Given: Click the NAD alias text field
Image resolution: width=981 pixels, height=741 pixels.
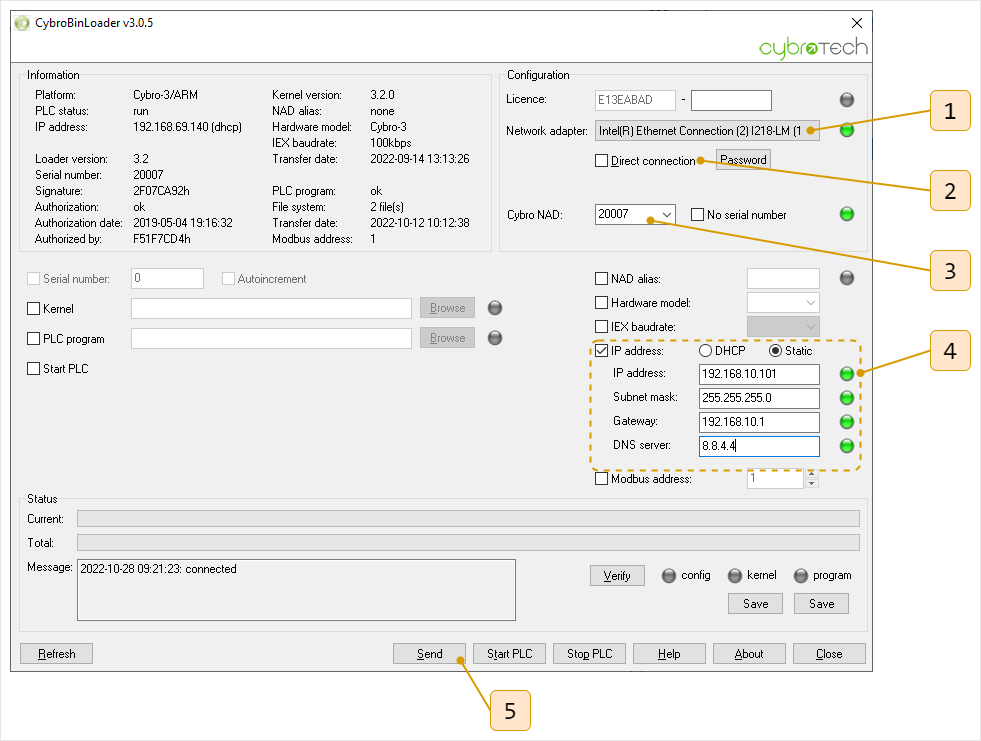Looking at the screenshot, I should (783, 279).
